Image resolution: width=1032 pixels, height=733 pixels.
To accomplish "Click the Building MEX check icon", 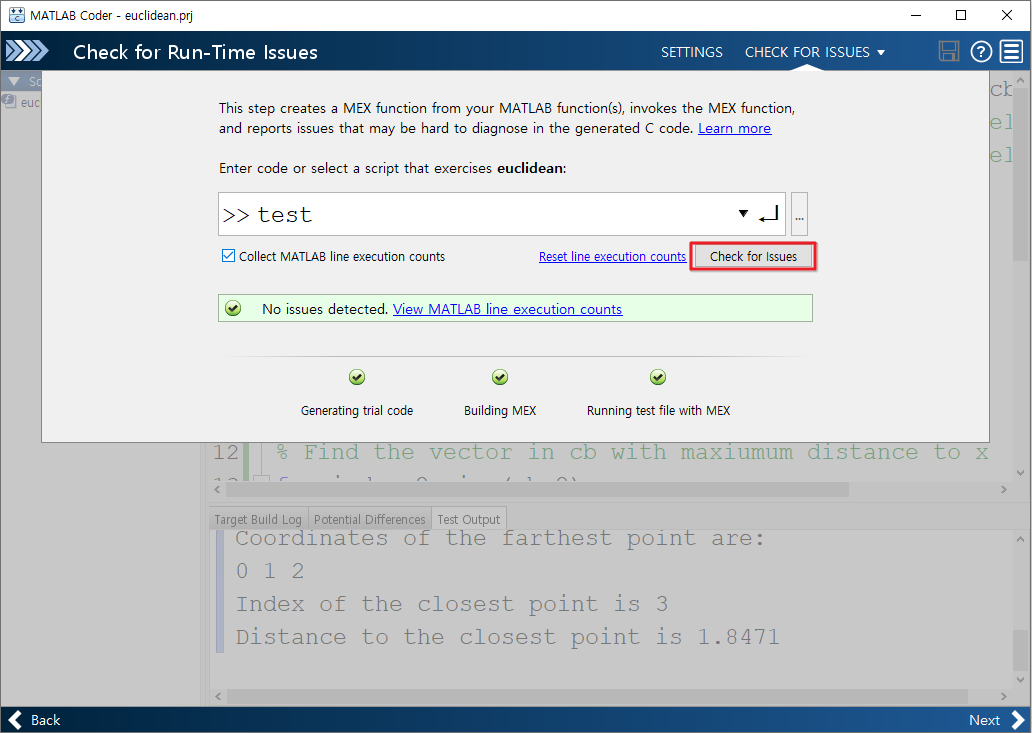I will [x=500, y=377].
